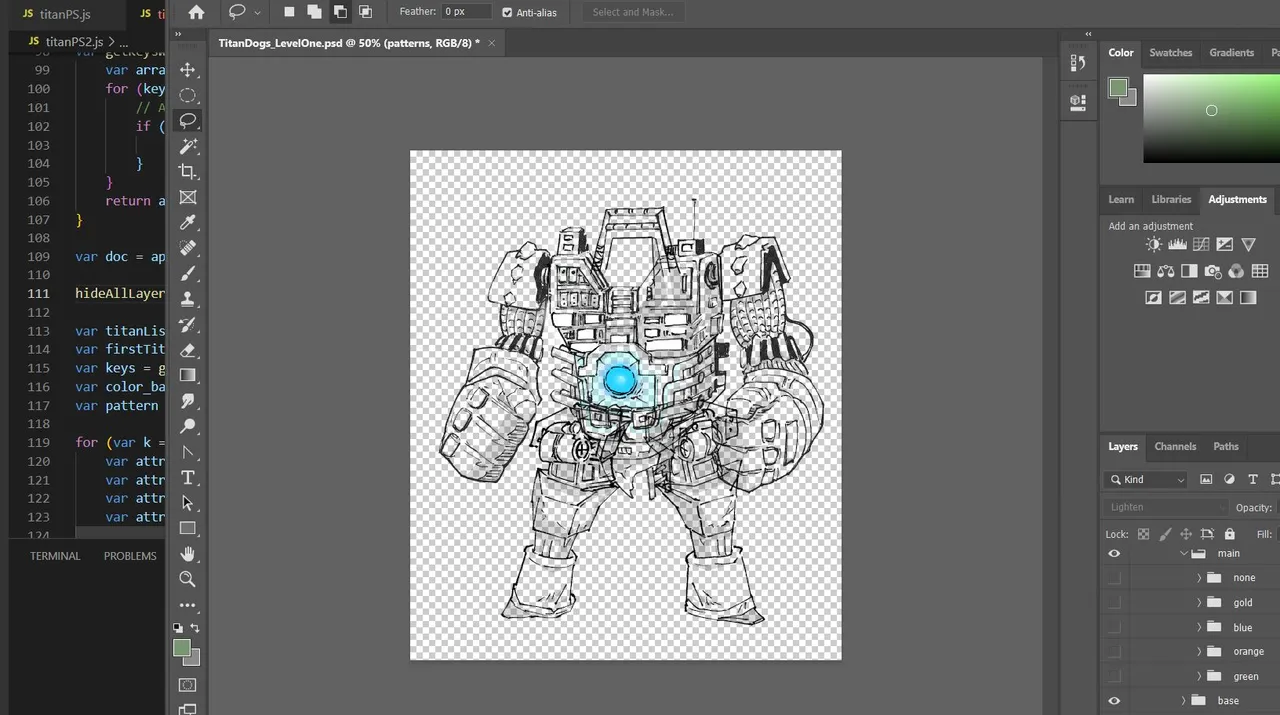Select the Eyedropper tool

coord(187,222)
